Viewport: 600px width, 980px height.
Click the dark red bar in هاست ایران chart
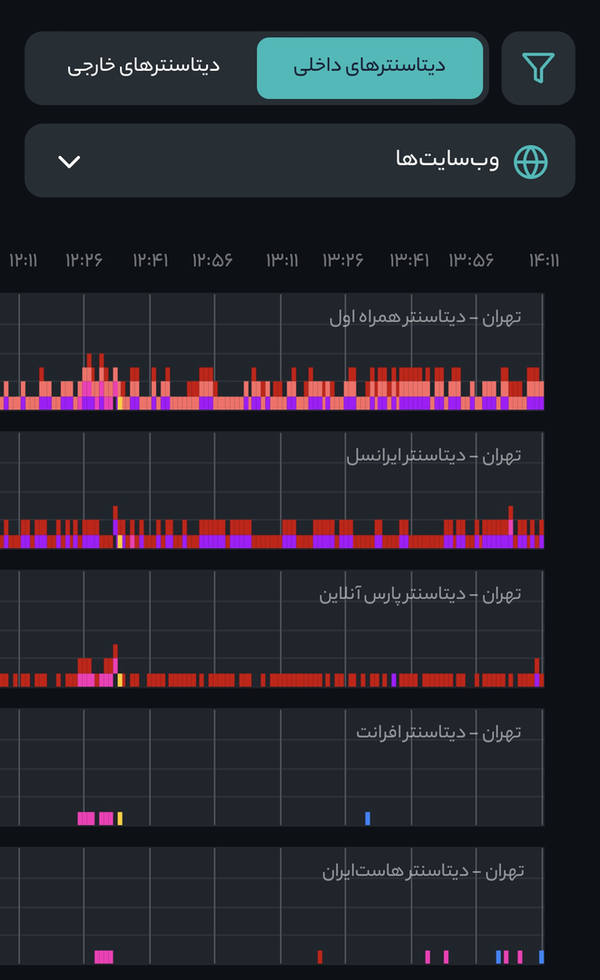(x=319, y=956)
